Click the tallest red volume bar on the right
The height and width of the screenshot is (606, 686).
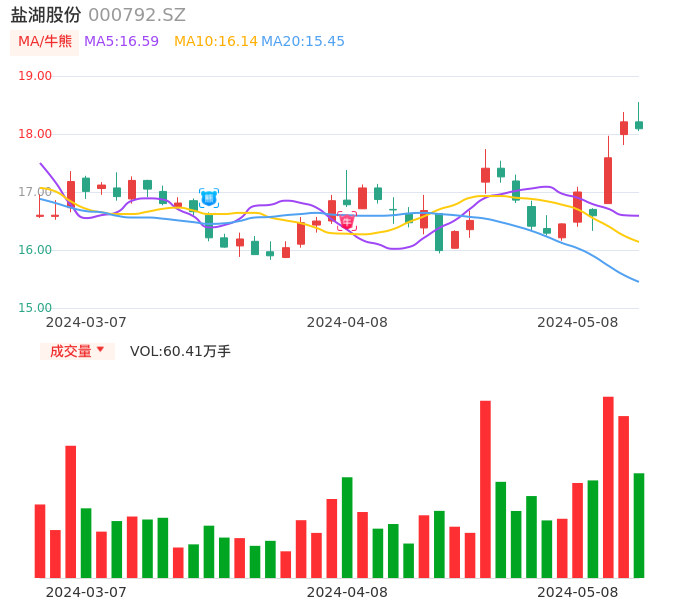(608, 487)
